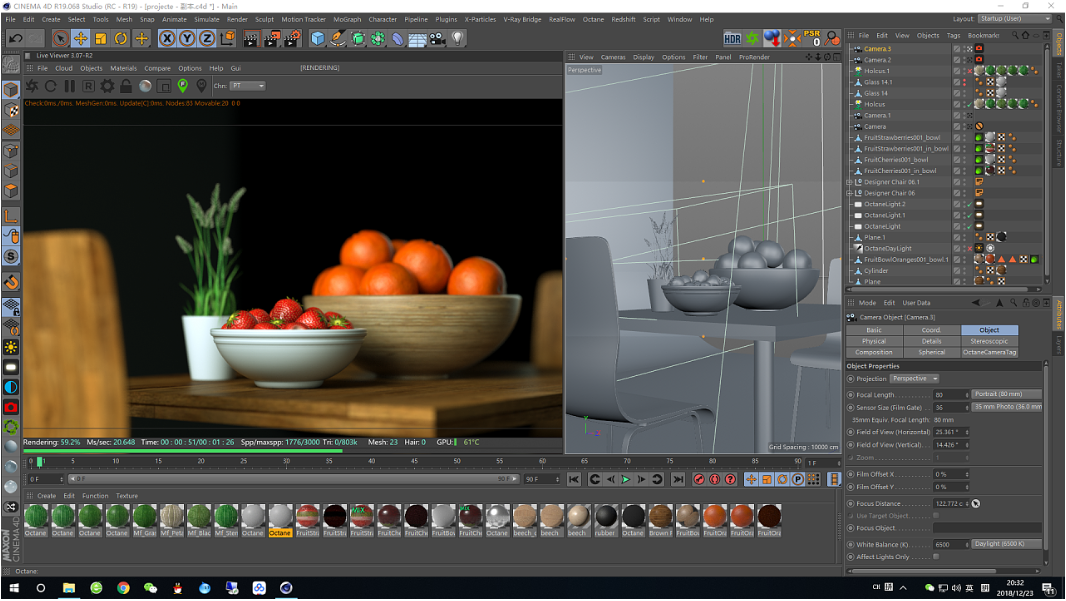1066x601 pixels.
Task: Enable the Affect Lights Only checkbox
Action: tap(936, 557)
